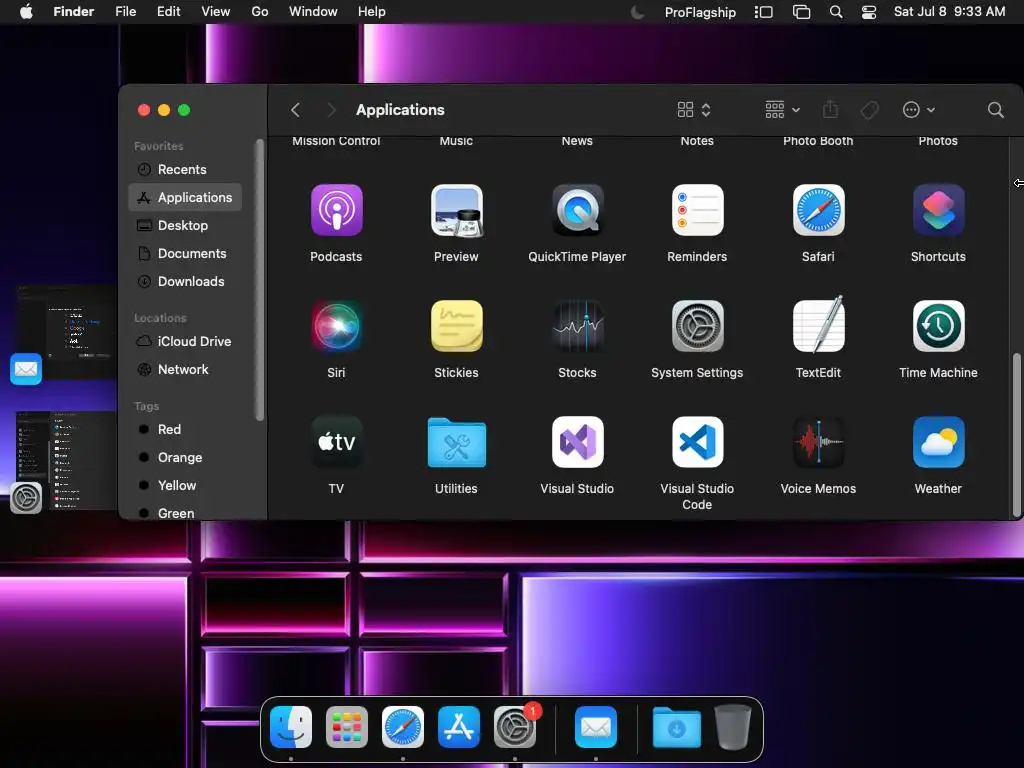Image resolution: width=1024 pixels, height=768 pixels.
Task: Go forward with the forward chevron
Action: tap(331, 110)
